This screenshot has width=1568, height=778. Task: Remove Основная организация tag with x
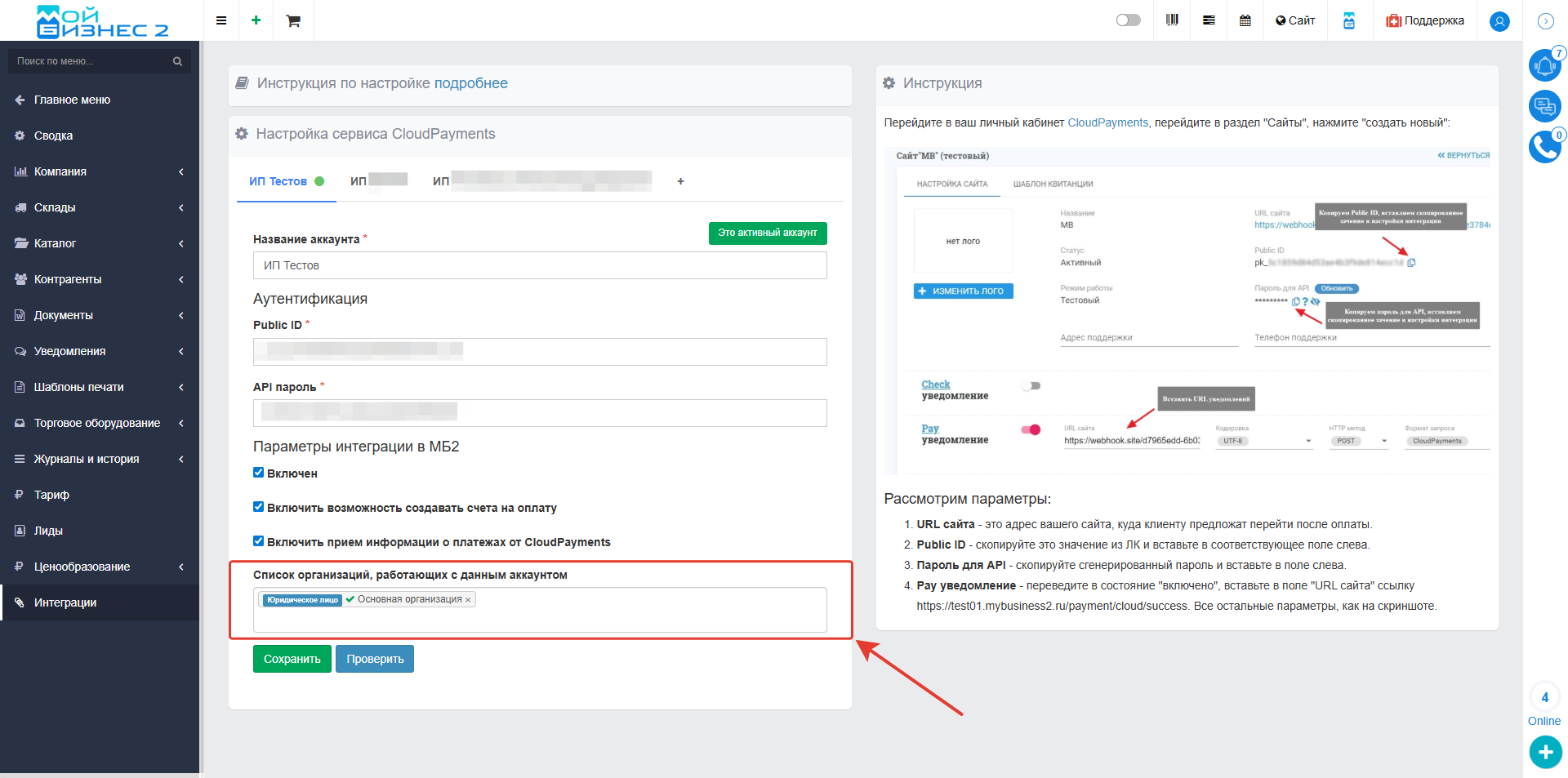tap(468, 600)
